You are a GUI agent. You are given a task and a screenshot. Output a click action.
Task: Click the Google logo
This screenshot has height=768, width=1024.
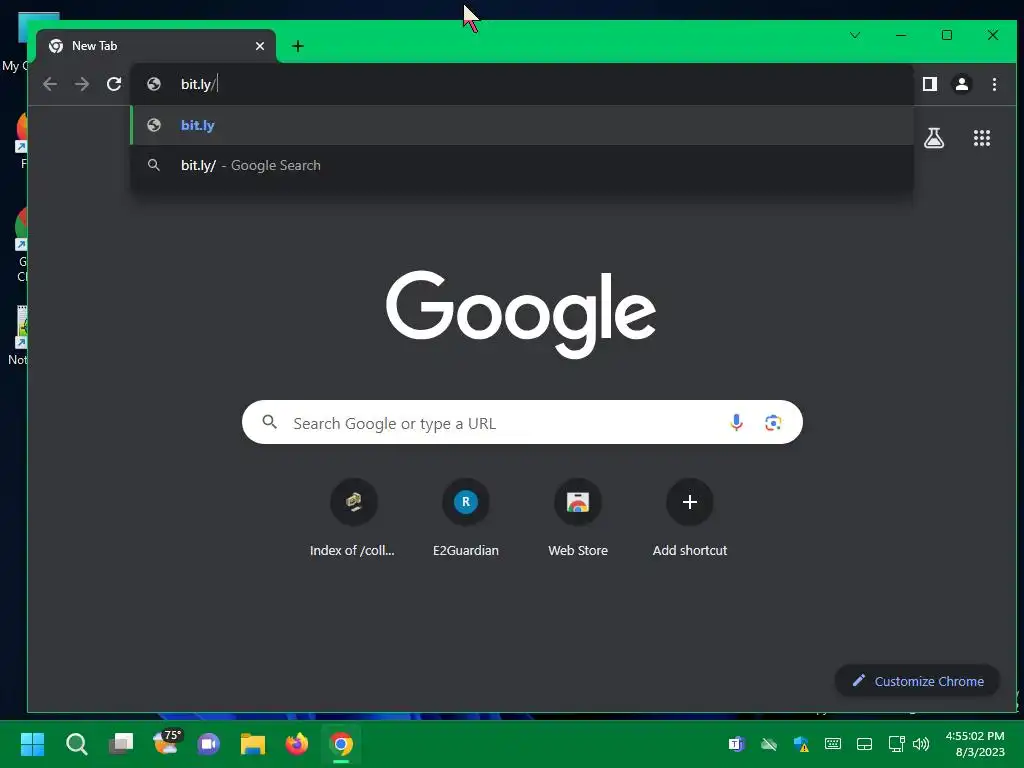coord(520,314)
